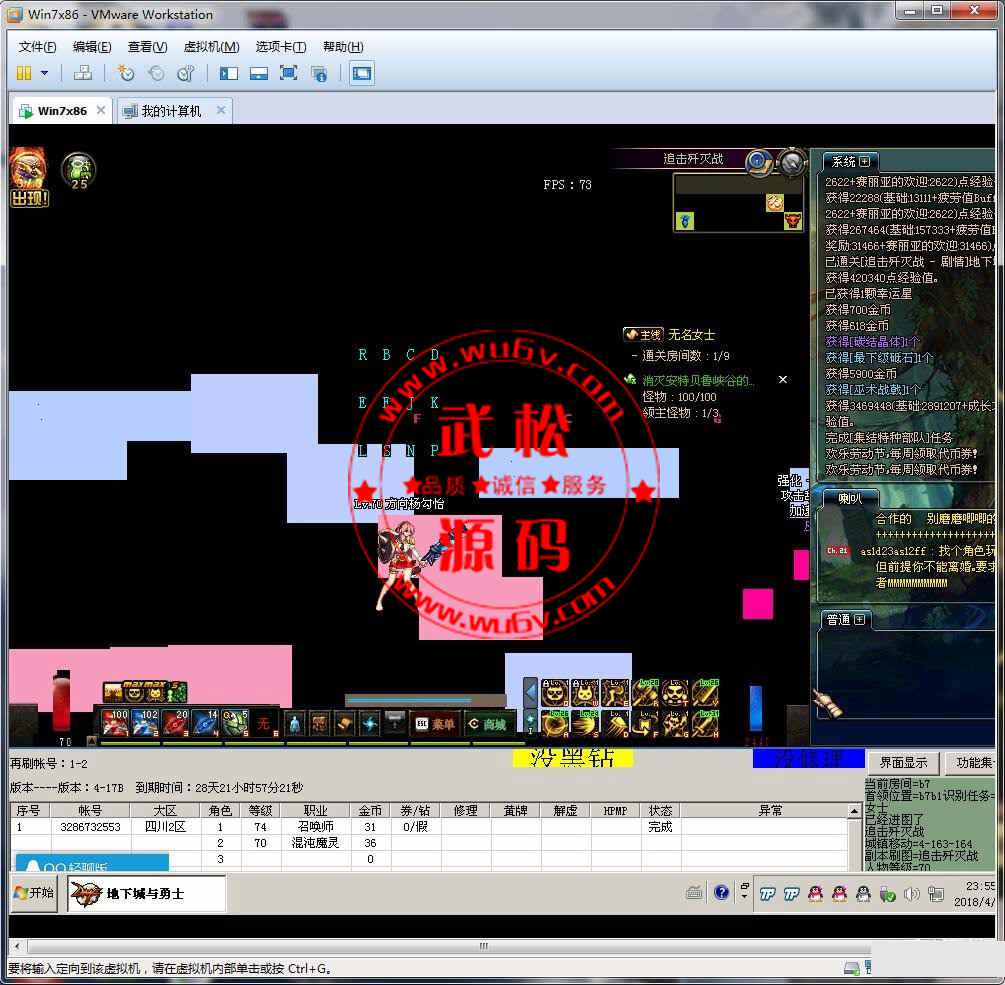
Task: Click the top-row skill icon on key V
Action: click(705, 694)
